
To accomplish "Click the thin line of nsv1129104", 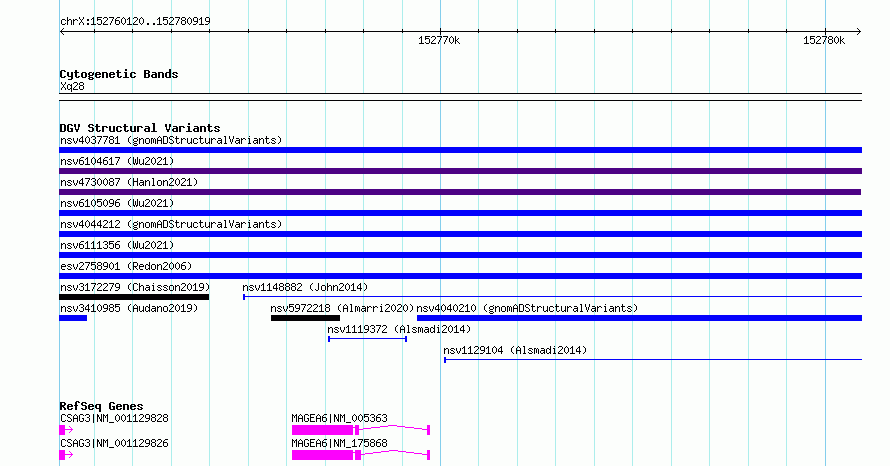I will 653,359.
